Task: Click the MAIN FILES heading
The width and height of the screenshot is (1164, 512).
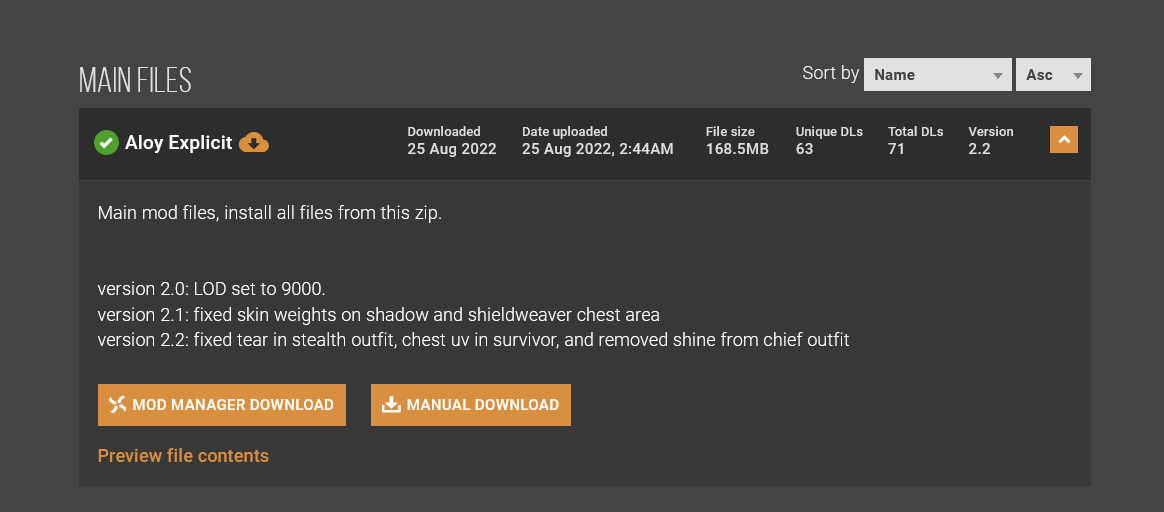Action: pyautogui.click(x=135, y=79)
